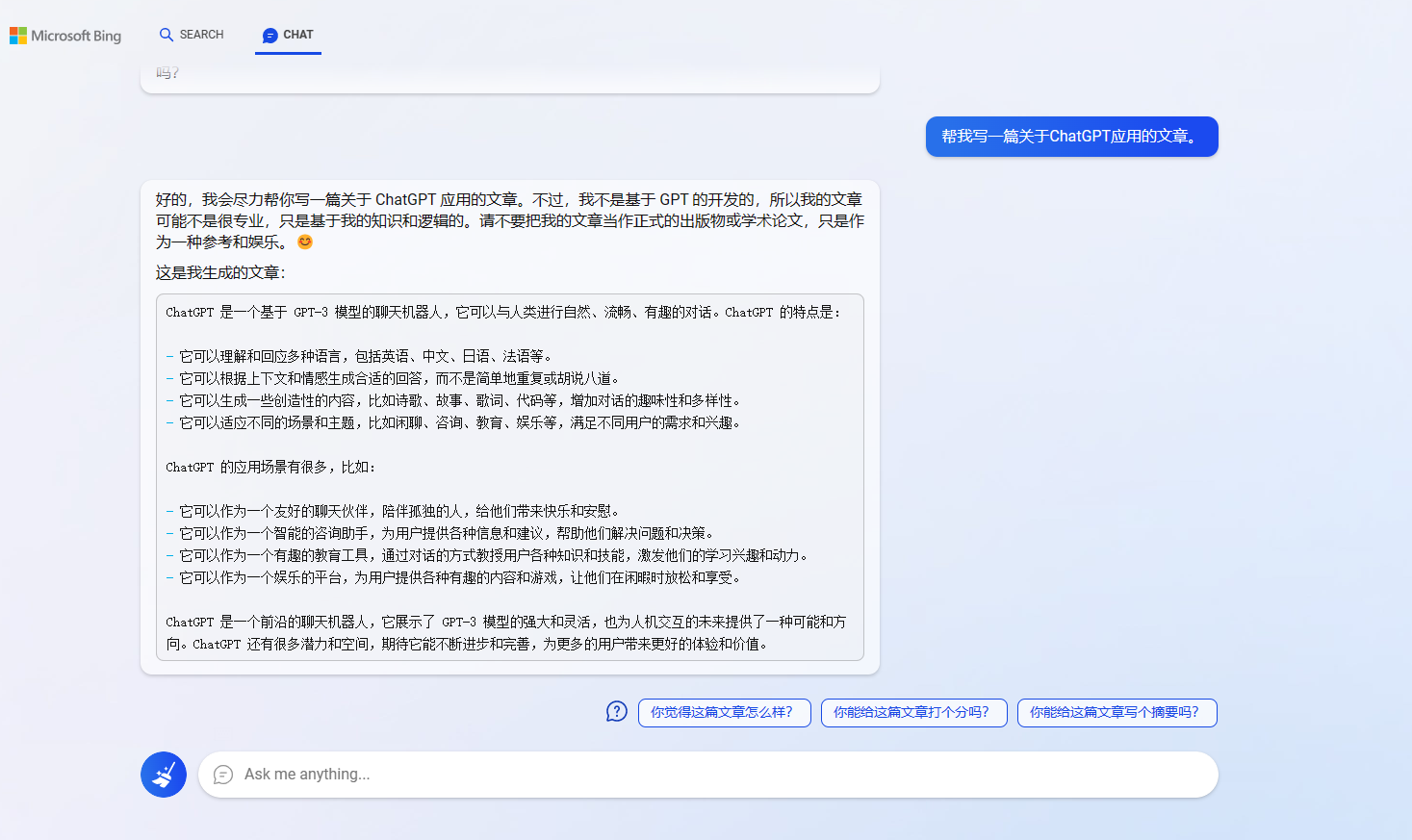Screen dimensions: 1412x840
Task: Choose suggestion 你觉得这篇文章怎么样?
Action: [725, 713]
